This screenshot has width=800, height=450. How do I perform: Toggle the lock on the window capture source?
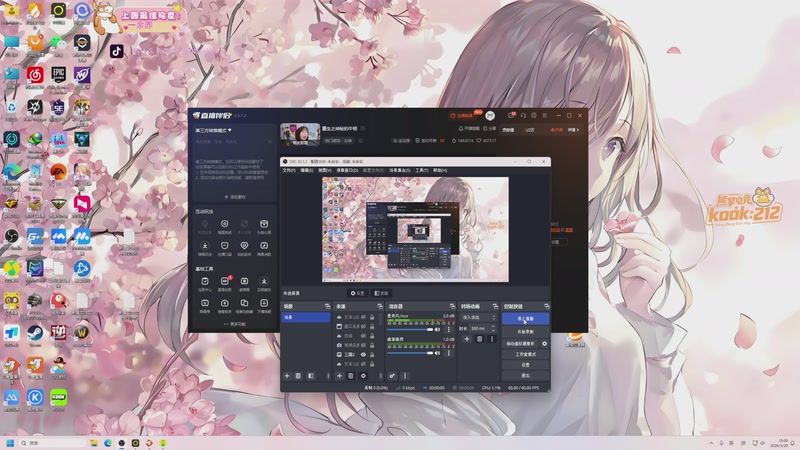coord(372,326)
